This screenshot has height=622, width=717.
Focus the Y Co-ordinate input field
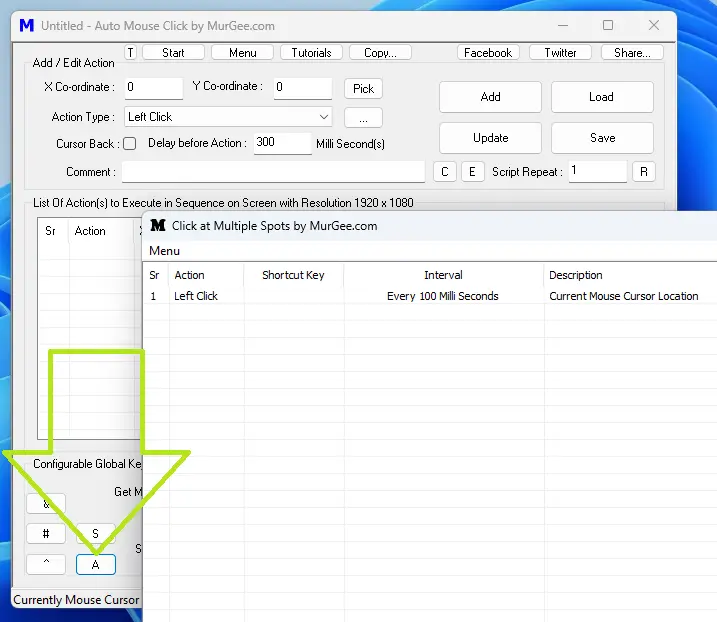pos(303,88)
